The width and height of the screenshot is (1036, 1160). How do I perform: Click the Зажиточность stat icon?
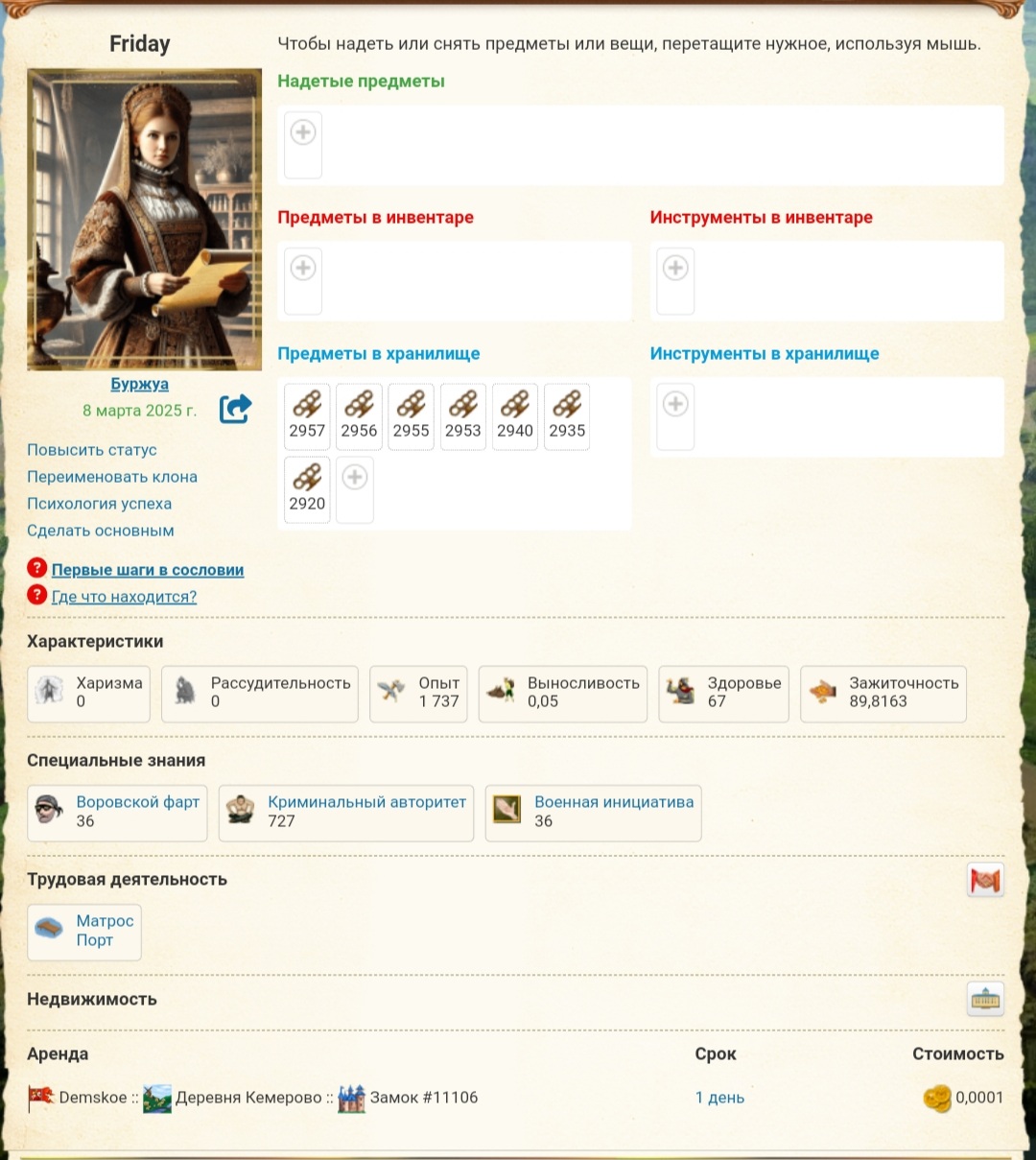[822, 691]
